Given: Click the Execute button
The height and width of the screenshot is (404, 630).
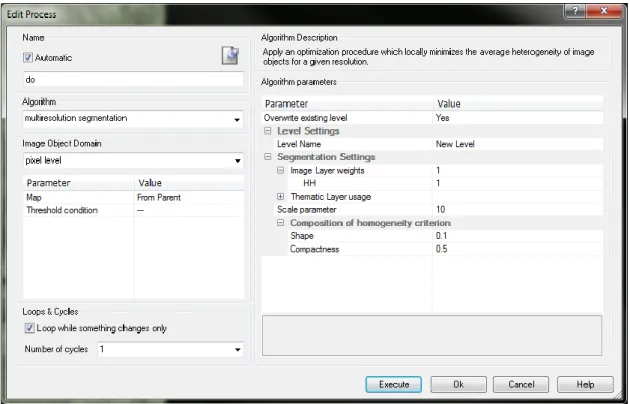Looking at the screenshot, I should [394, 384].
